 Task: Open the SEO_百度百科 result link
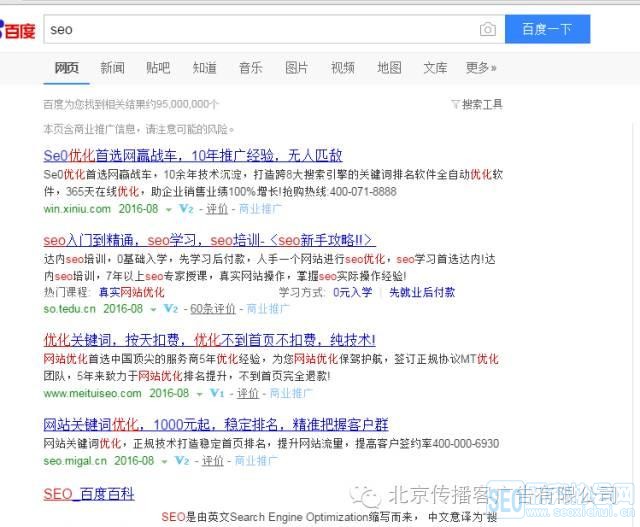coord(89,494)
